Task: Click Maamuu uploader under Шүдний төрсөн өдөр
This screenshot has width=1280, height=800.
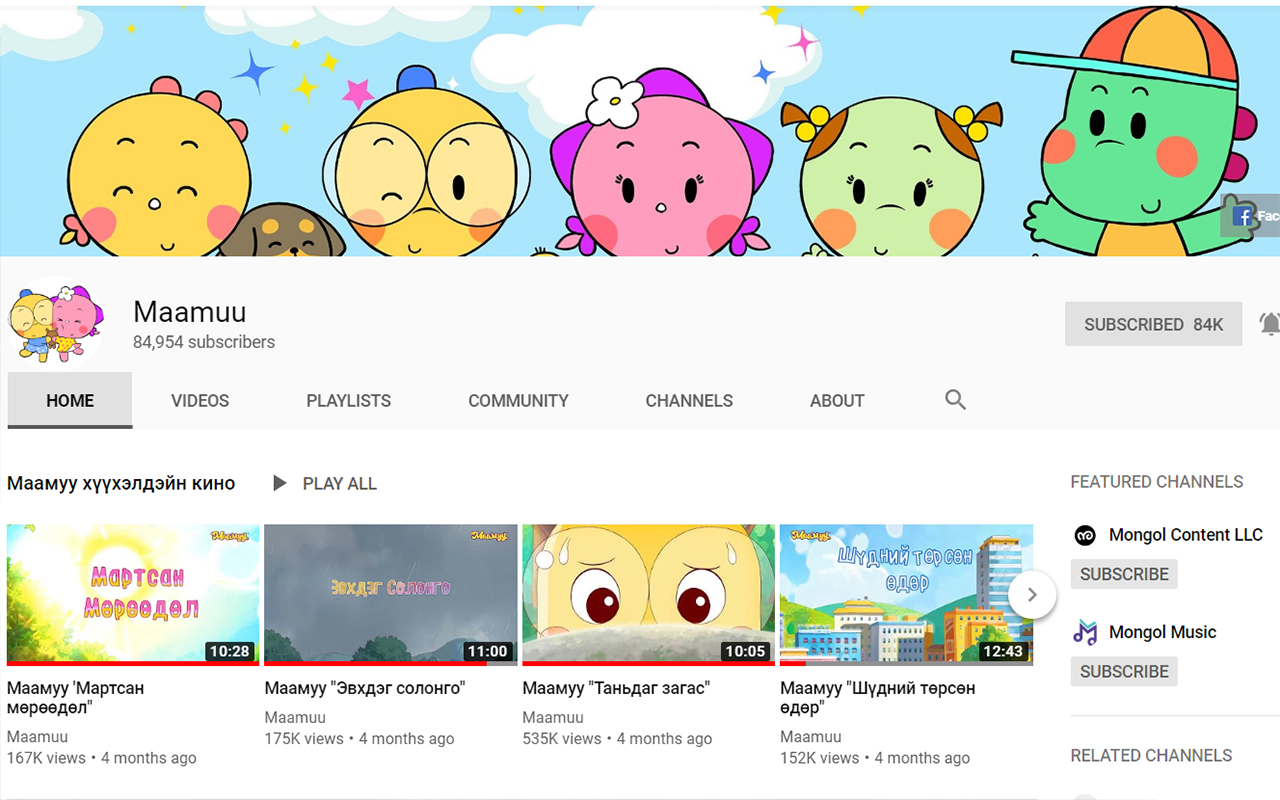Action: click(811, 737)
